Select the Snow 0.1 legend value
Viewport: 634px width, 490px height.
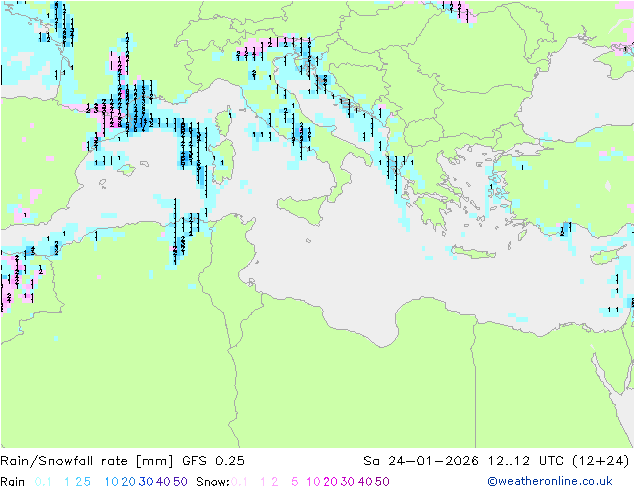click(239, 482)
